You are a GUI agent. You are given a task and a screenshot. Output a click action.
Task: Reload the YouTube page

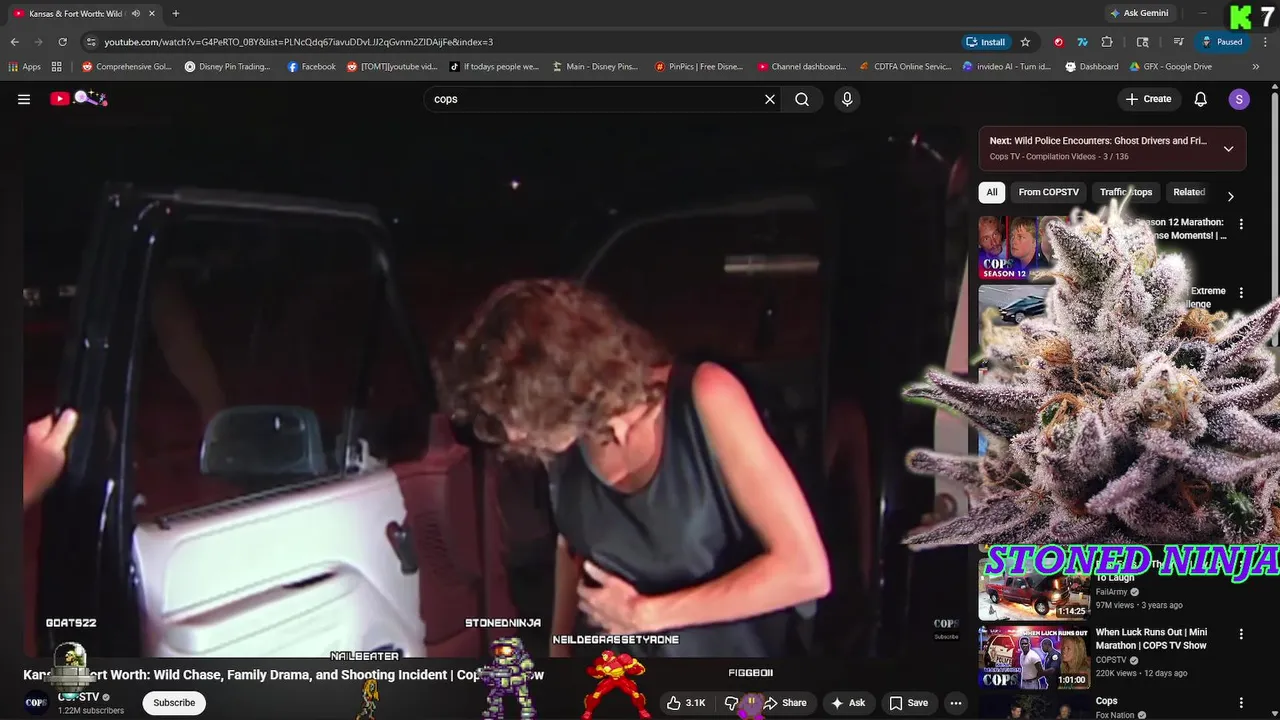(x=63, y=42)
